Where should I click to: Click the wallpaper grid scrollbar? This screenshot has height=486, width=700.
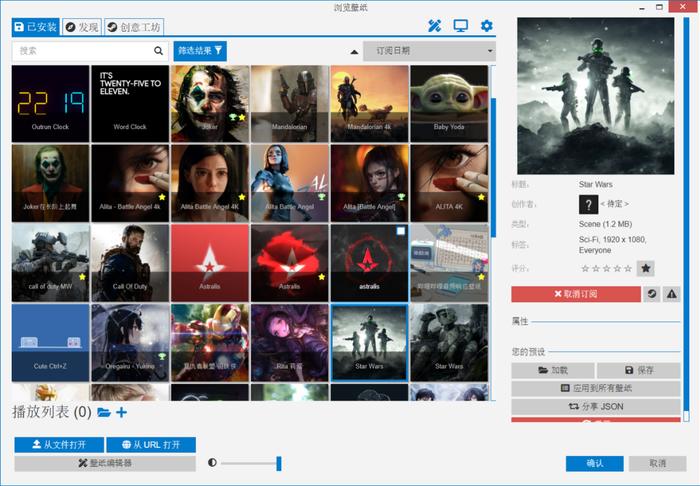coord(493,167)
